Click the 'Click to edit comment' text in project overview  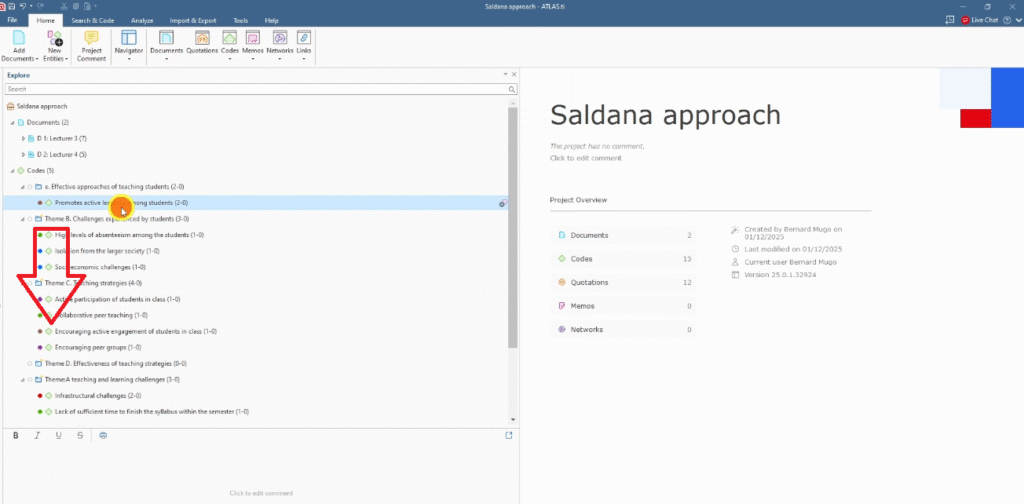586,158
